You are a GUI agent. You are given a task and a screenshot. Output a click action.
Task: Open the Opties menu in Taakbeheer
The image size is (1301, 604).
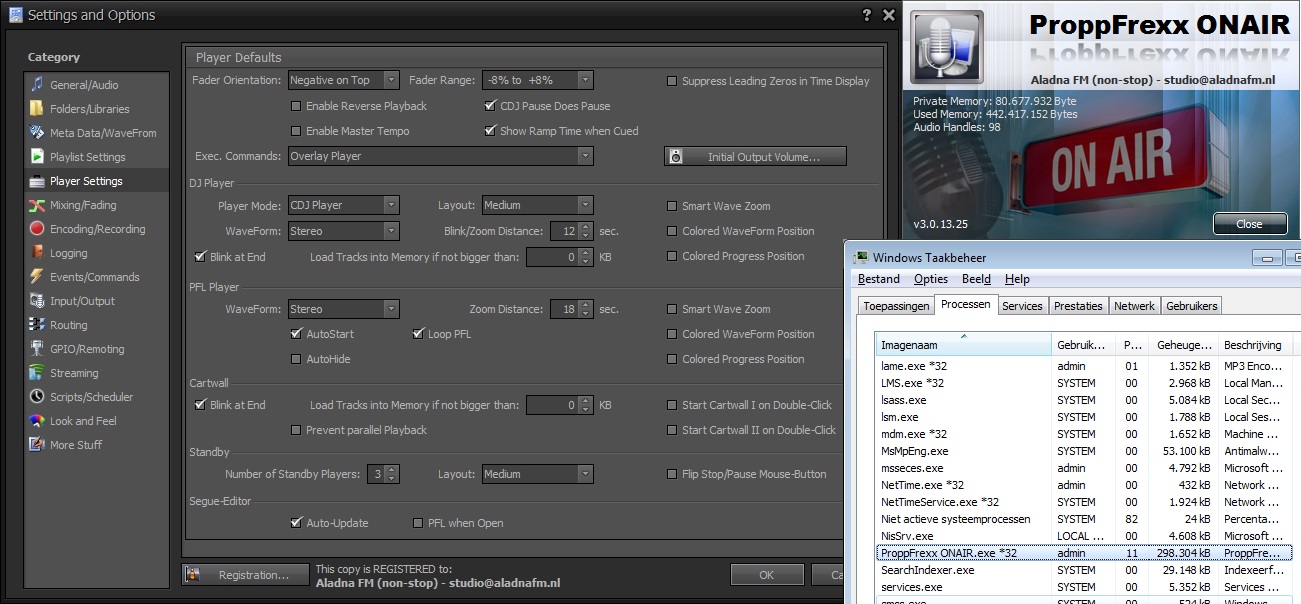click(931, 279)
